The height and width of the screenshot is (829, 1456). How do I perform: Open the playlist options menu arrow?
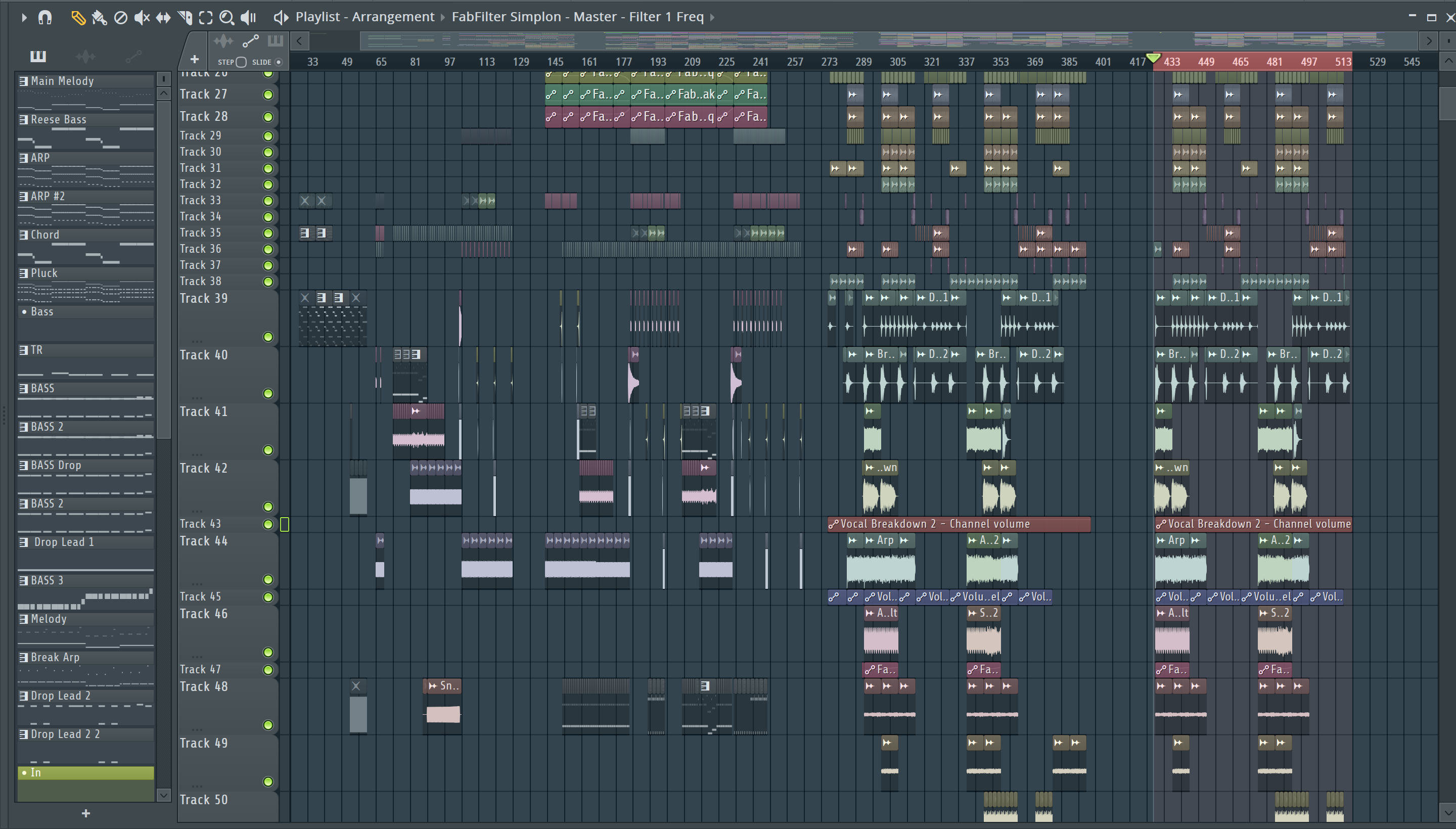pyautogui.click(x=23, y=18)
